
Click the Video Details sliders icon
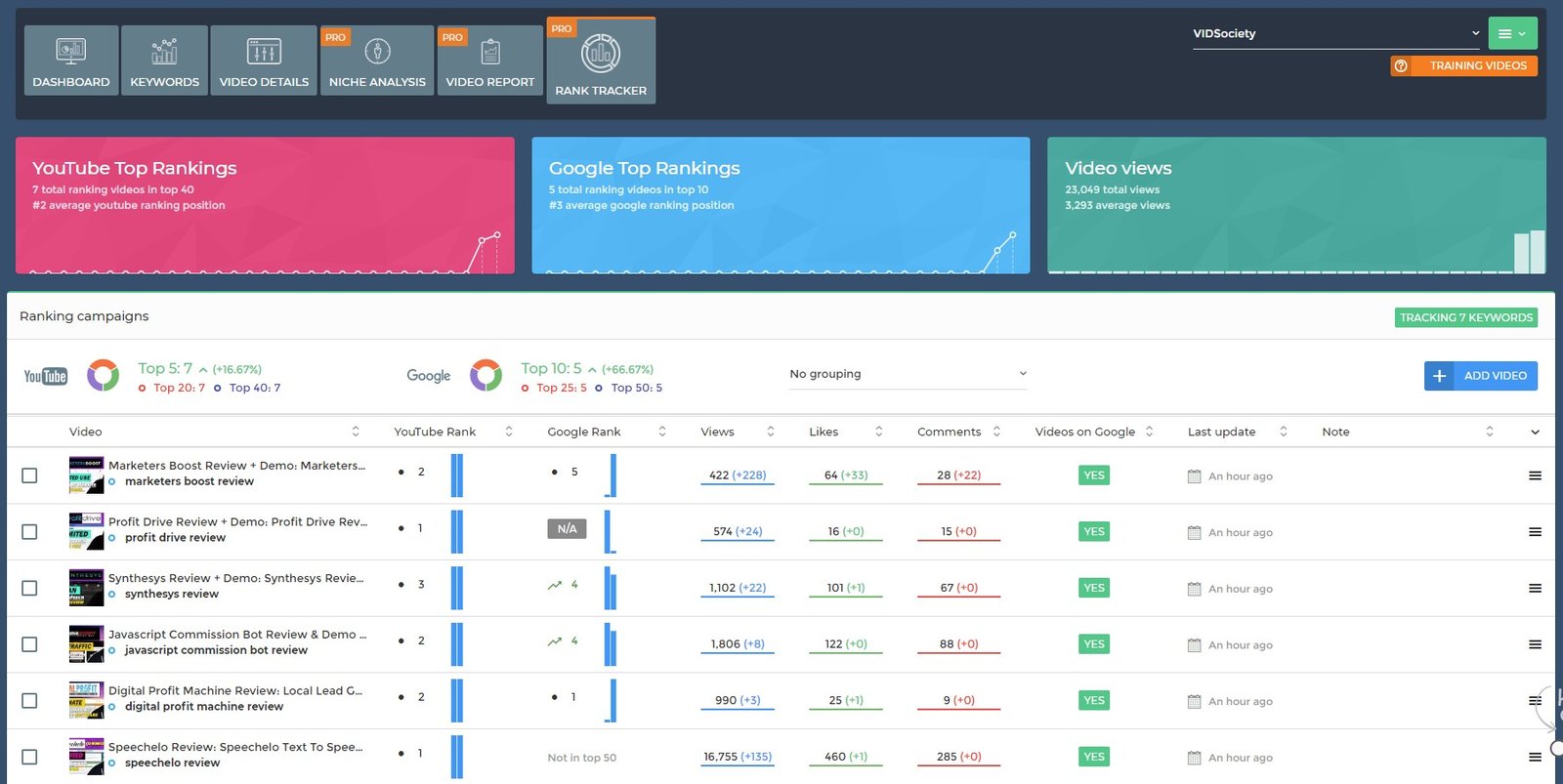pos(264,51)
